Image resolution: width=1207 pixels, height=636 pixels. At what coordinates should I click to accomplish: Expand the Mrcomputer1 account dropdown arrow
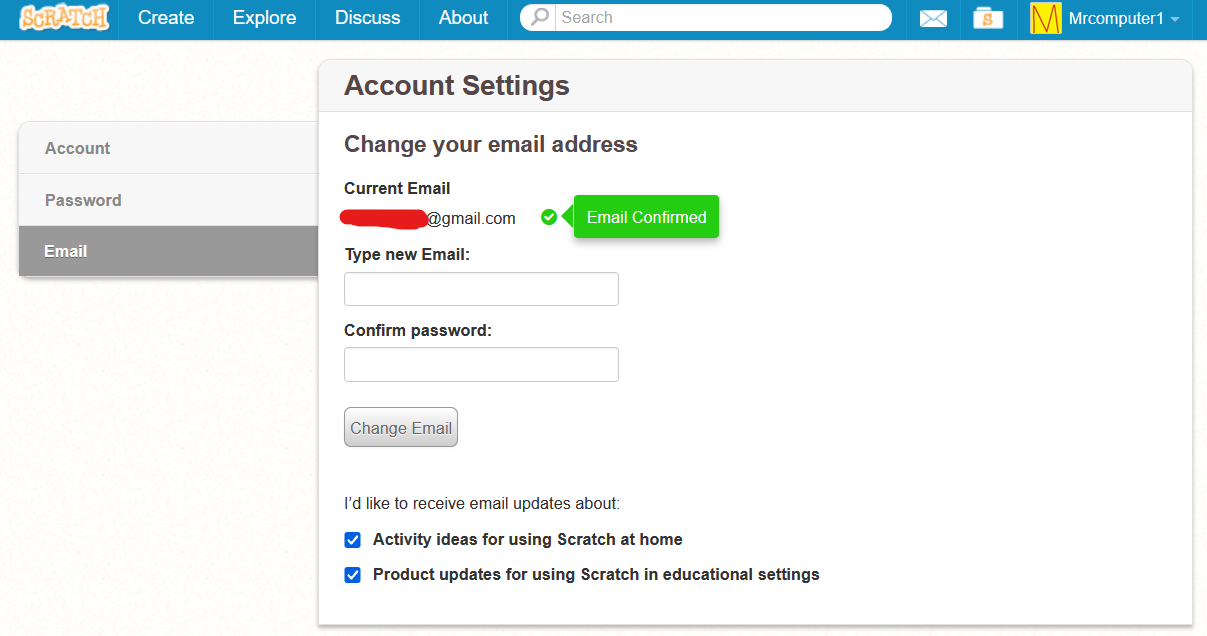[1175, 20]
